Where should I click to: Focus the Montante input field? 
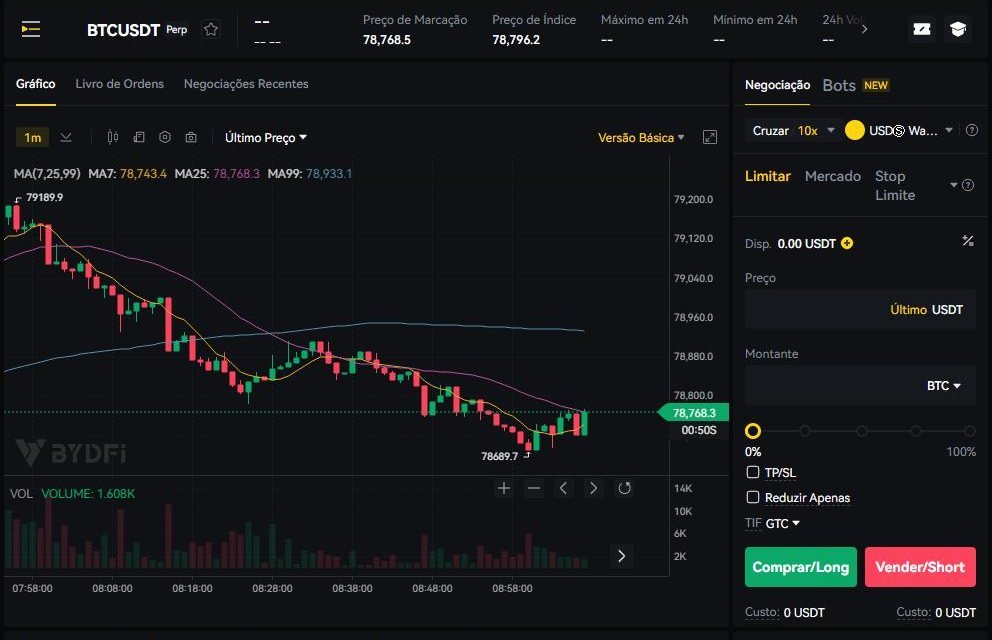[860, 385]
